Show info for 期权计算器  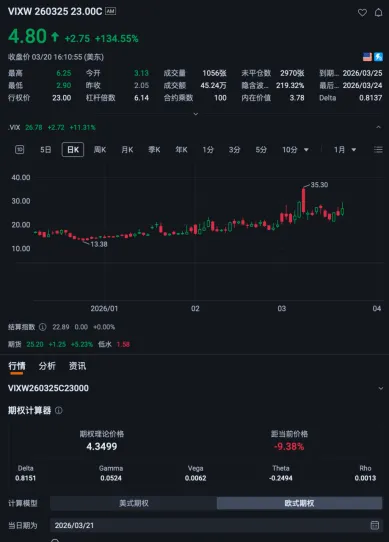coord(59,411)
